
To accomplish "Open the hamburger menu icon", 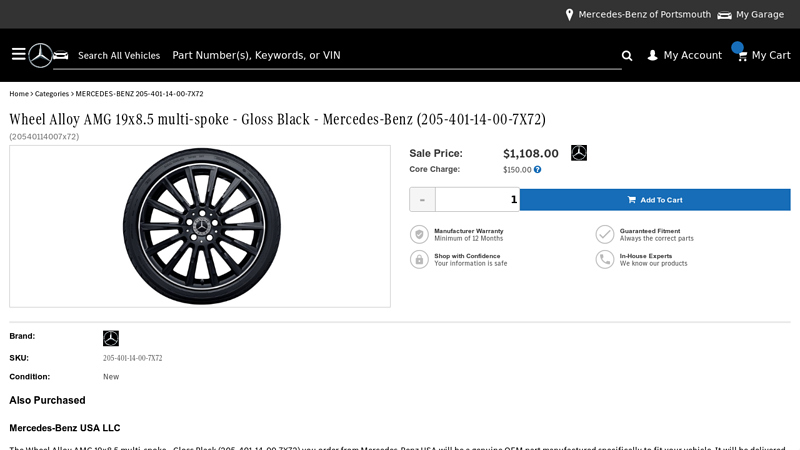I will coord(18,54).
